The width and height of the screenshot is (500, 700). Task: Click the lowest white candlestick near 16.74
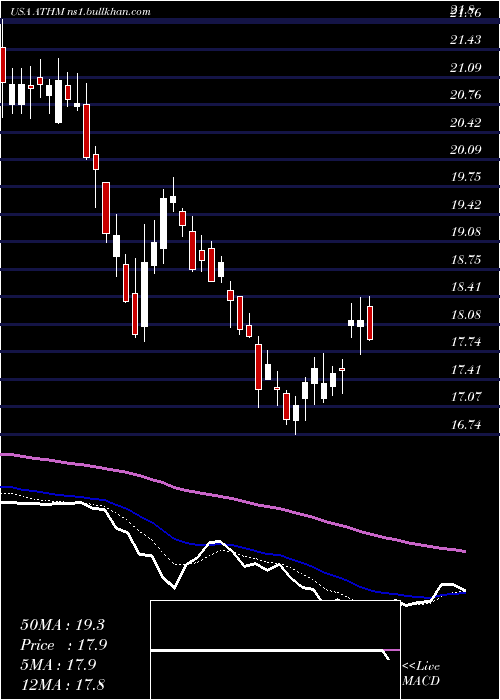pyautogui.click(x=296, y=413)
